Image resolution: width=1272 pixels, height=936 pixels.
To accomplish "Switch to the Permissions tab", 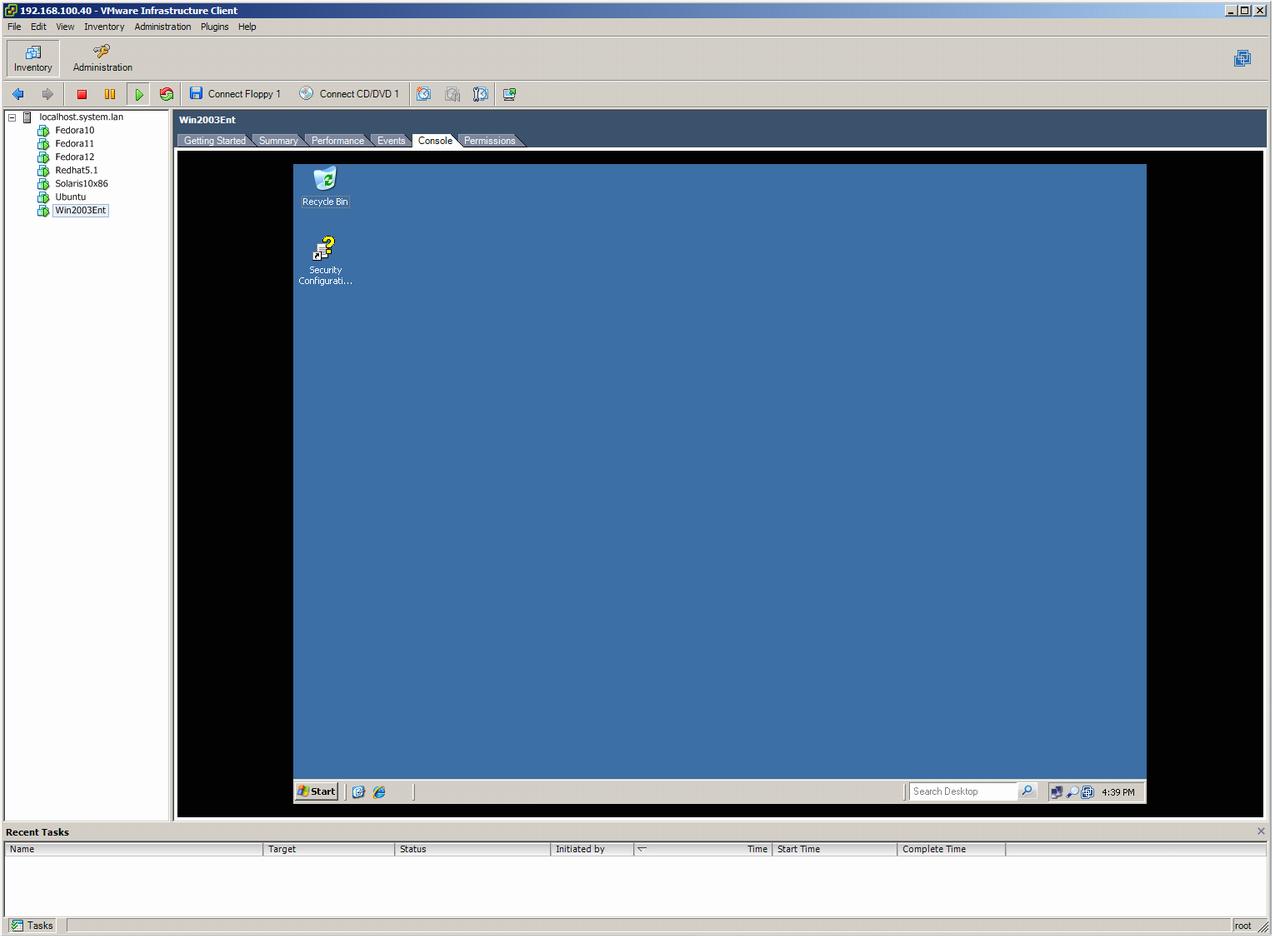I will pyautogui.click(x=489, y=140).
